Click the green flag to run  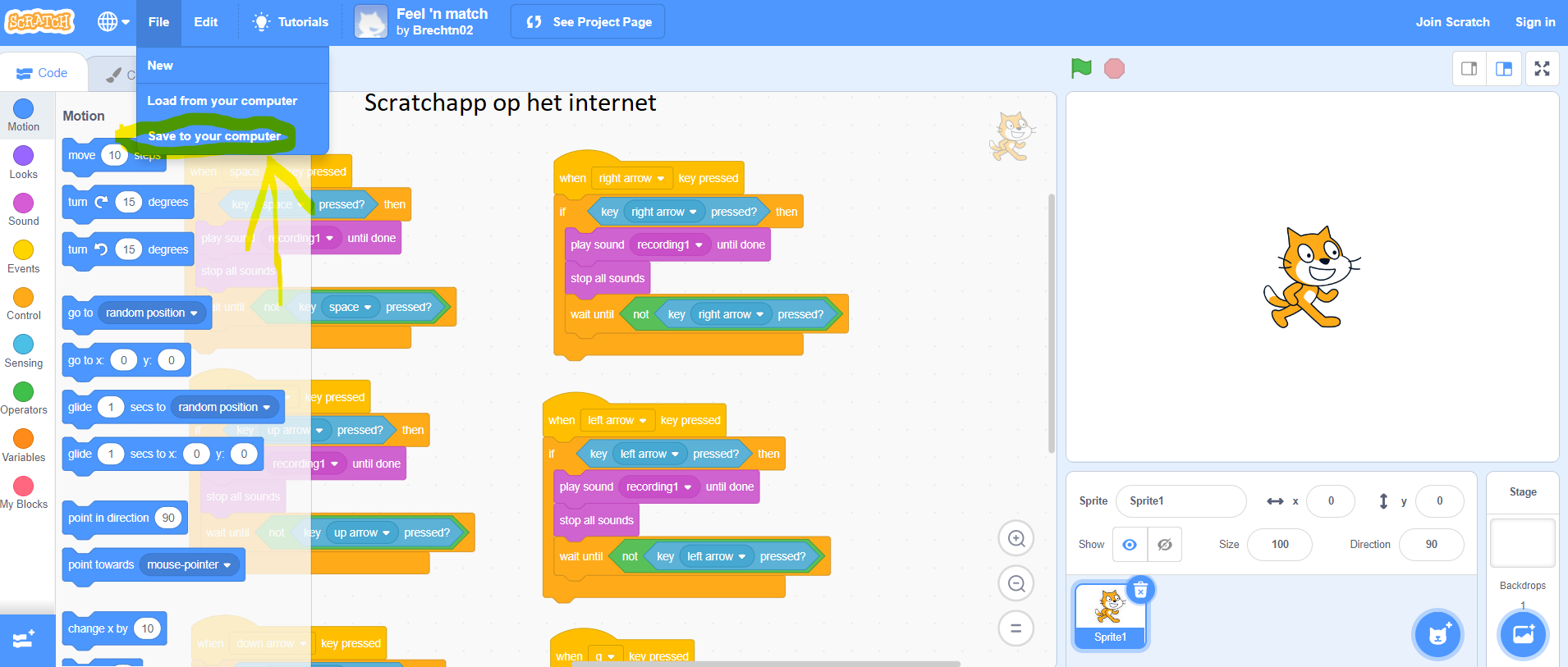pyautogui.click(x=1081, y=69)
